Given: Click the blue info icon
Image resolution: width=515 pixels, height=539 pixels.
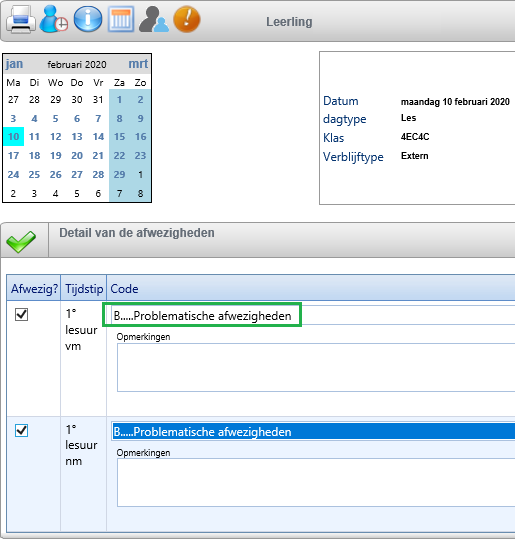Looking at the screenshot, I should point(88,19).
